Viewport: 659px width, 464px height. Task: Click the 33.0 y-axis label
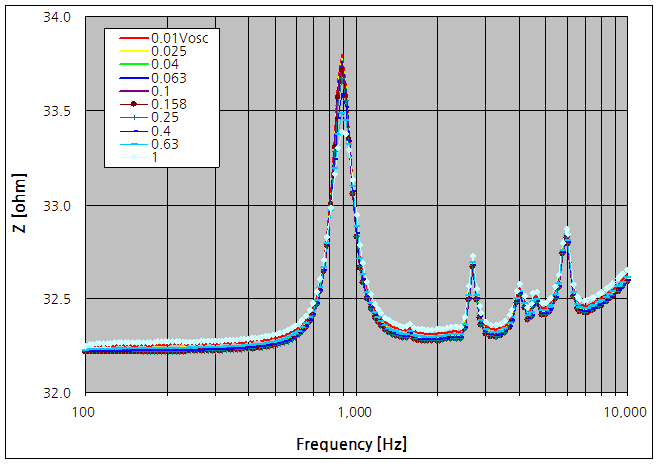57,206
